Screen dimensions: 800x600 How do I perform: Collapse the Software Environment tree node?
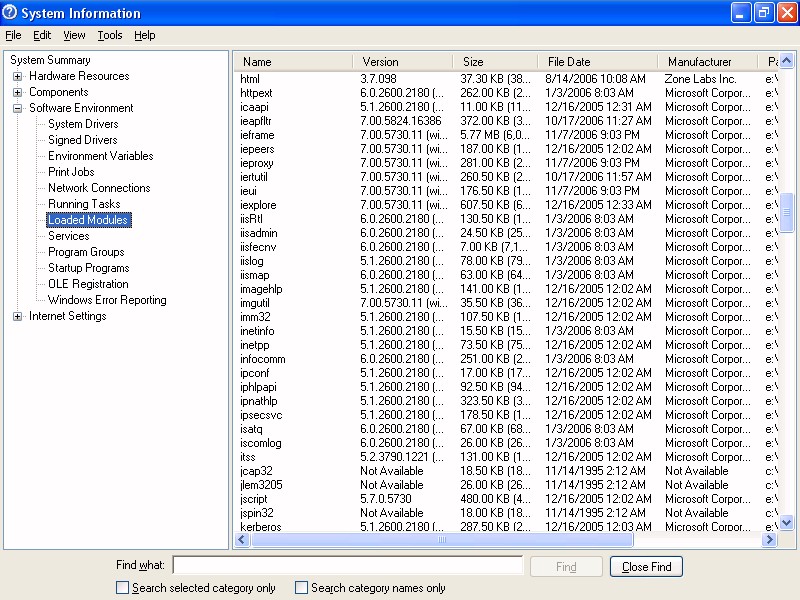[x=18, y=108]
